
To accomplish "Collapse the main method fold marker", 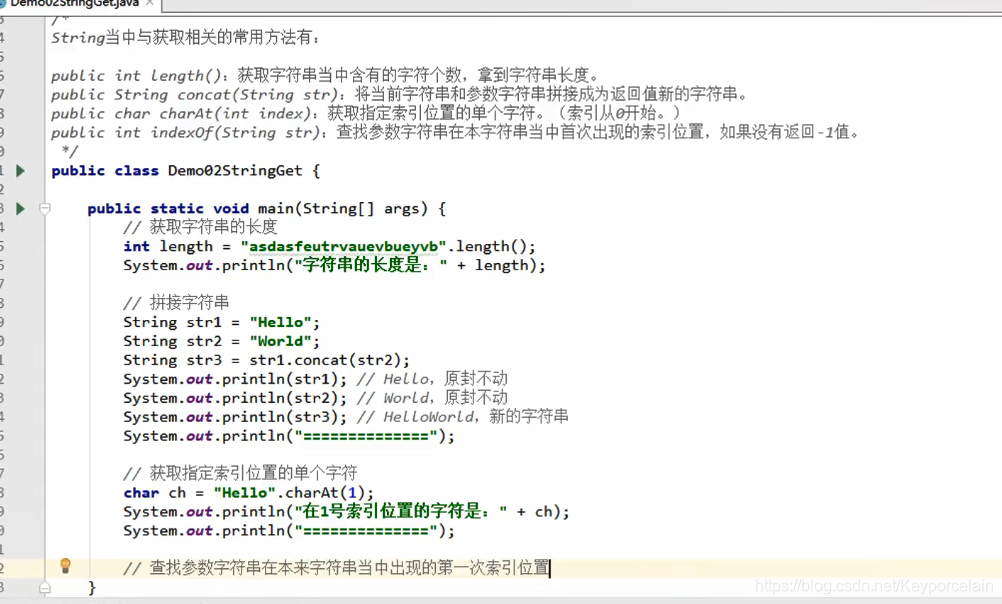I will pos(45,208).
